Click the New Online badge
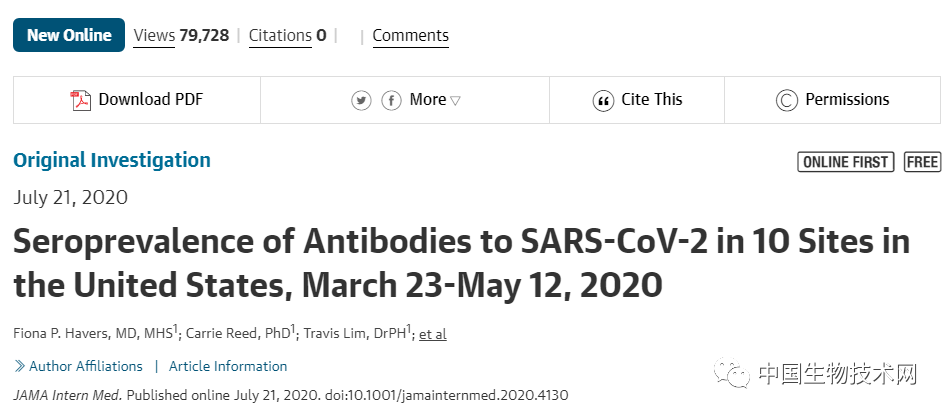948x415 pixels. pos(69,35)
